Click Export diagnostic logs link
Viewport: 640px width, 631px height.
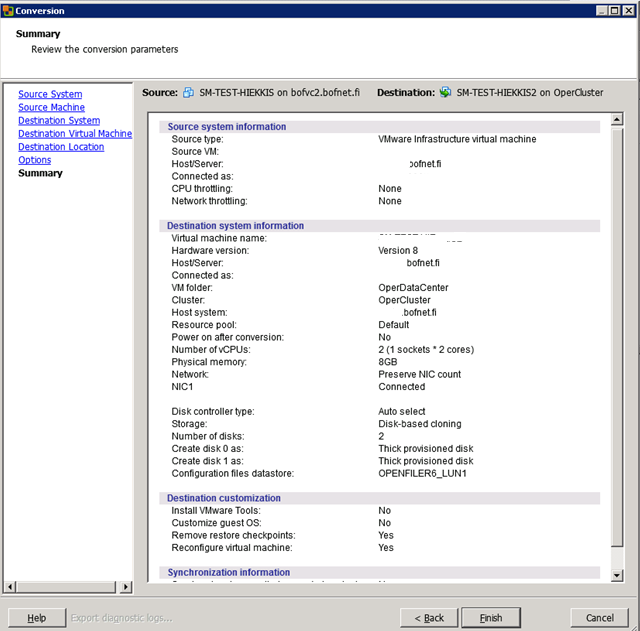tap(122, 618)
